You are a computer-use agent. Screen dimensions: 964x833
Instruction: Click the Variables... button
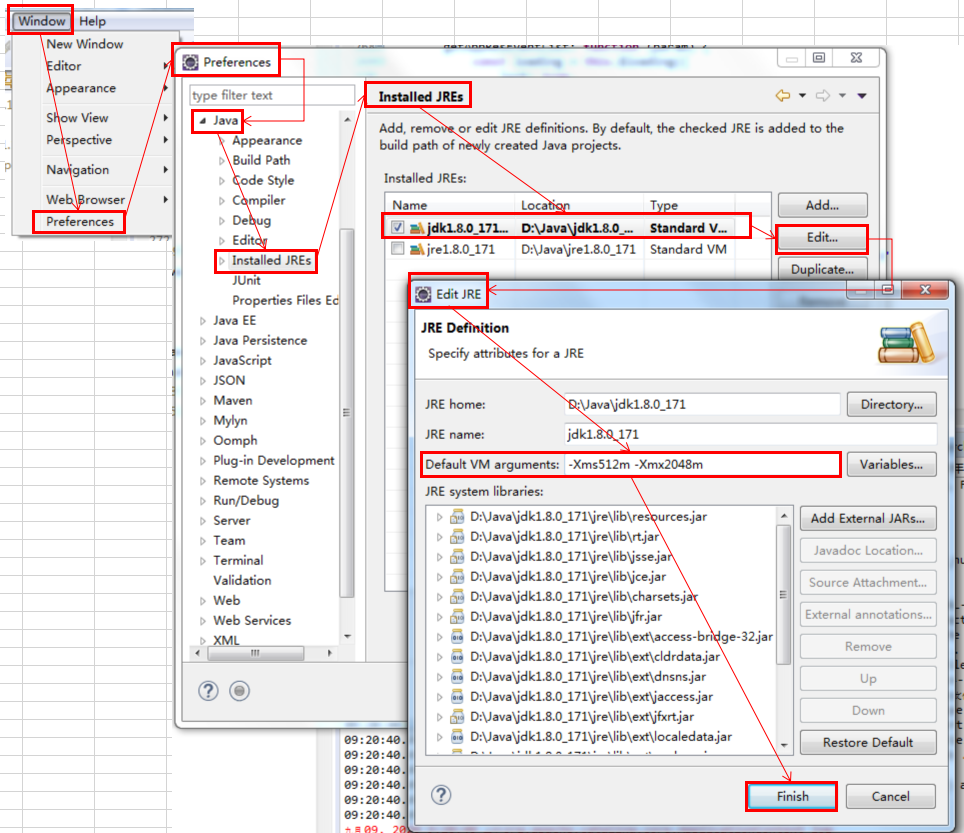(891, 465)
